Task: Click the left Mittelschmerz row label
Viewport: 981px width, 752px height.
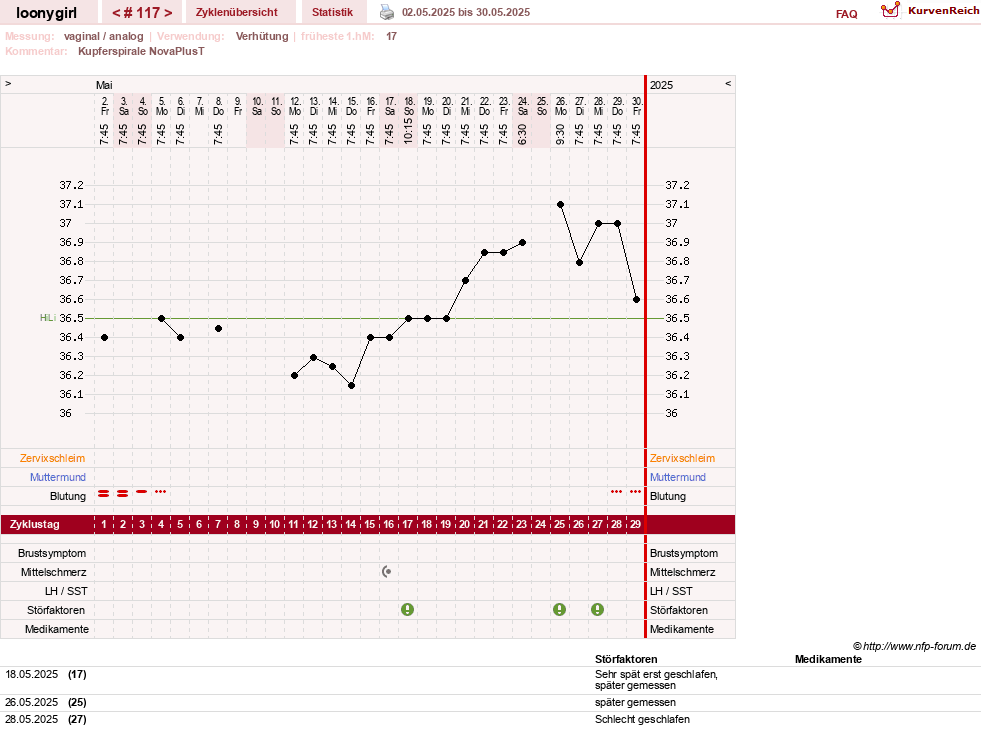Action: 53,572
